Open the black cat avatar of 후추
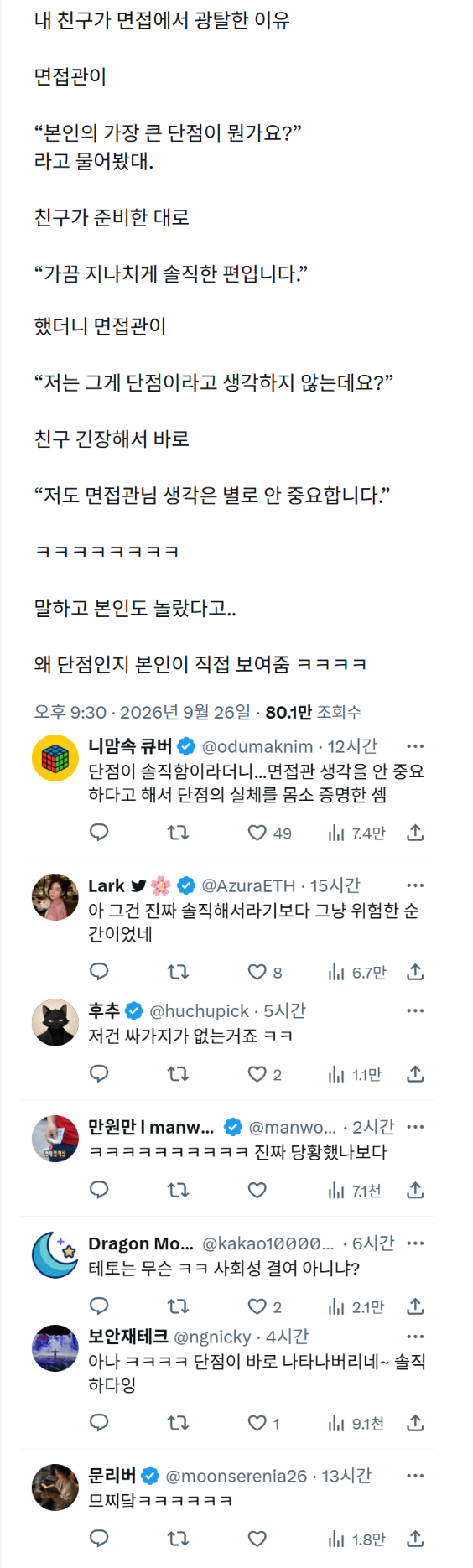Image resolution: width=473 pixels, height=1568 pixels. [55, 1023]
